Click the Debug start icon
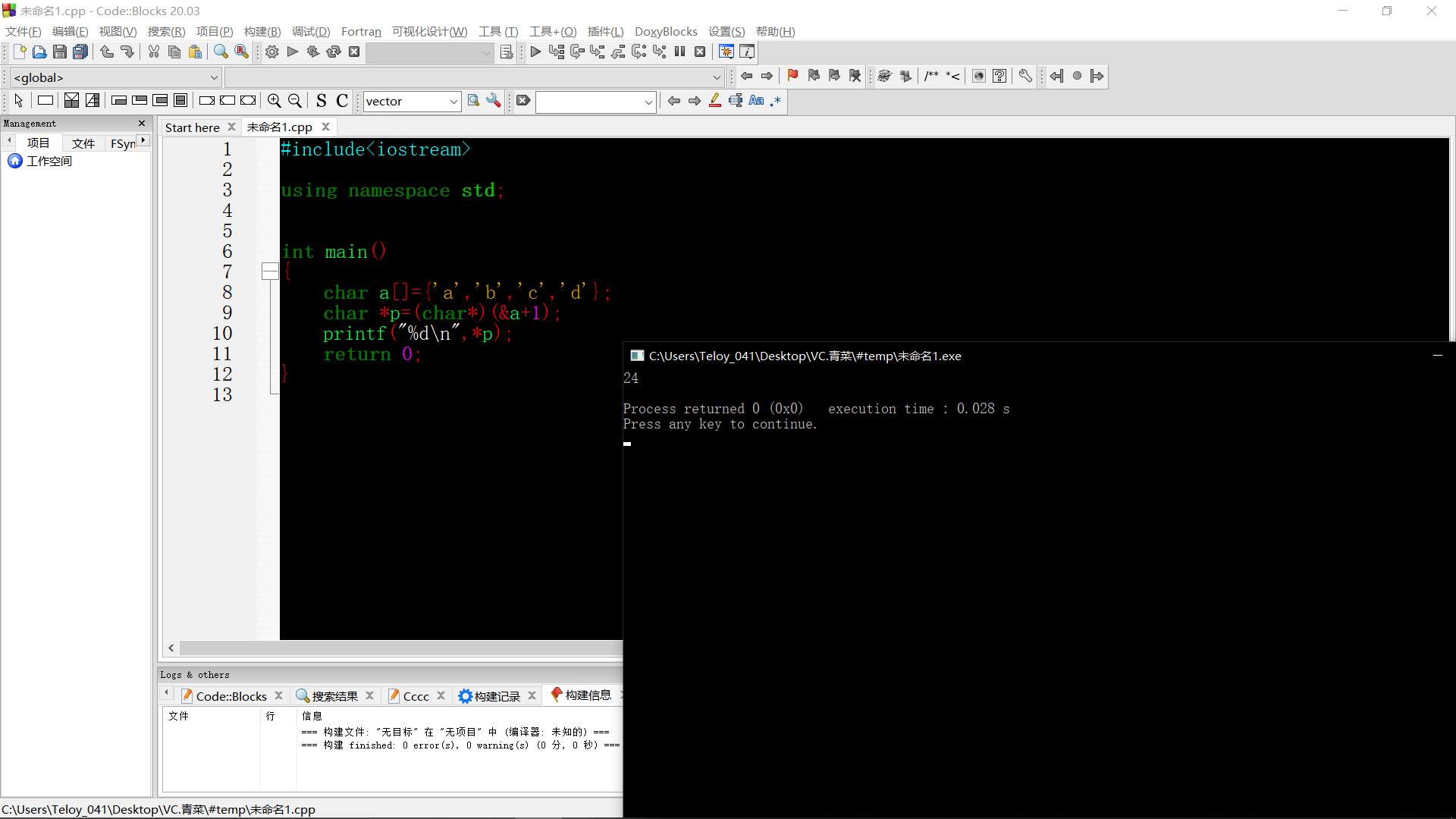1456x819 pixels. click(x=536, y=51)
